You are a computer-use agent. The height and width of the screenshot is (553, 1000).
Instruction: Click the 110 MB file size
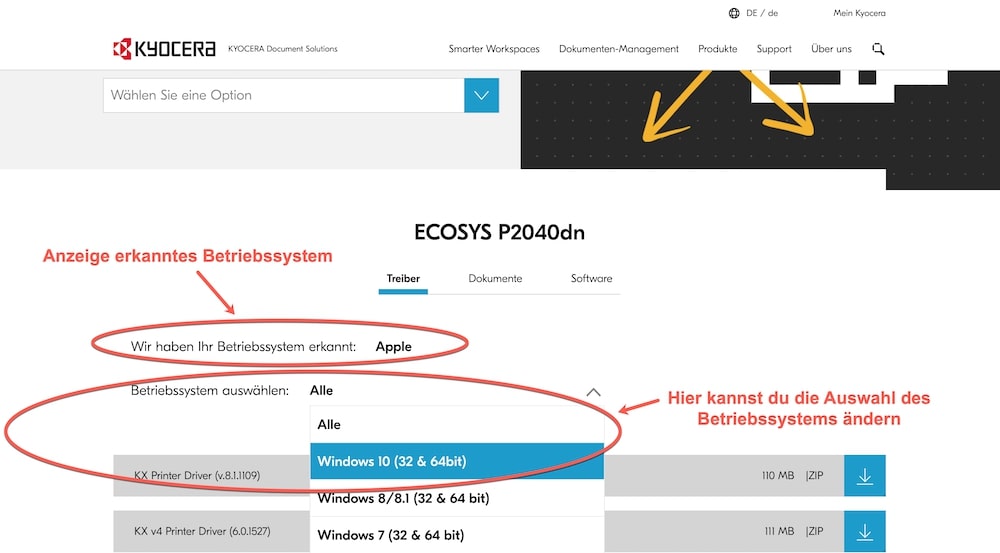point(777,476)
